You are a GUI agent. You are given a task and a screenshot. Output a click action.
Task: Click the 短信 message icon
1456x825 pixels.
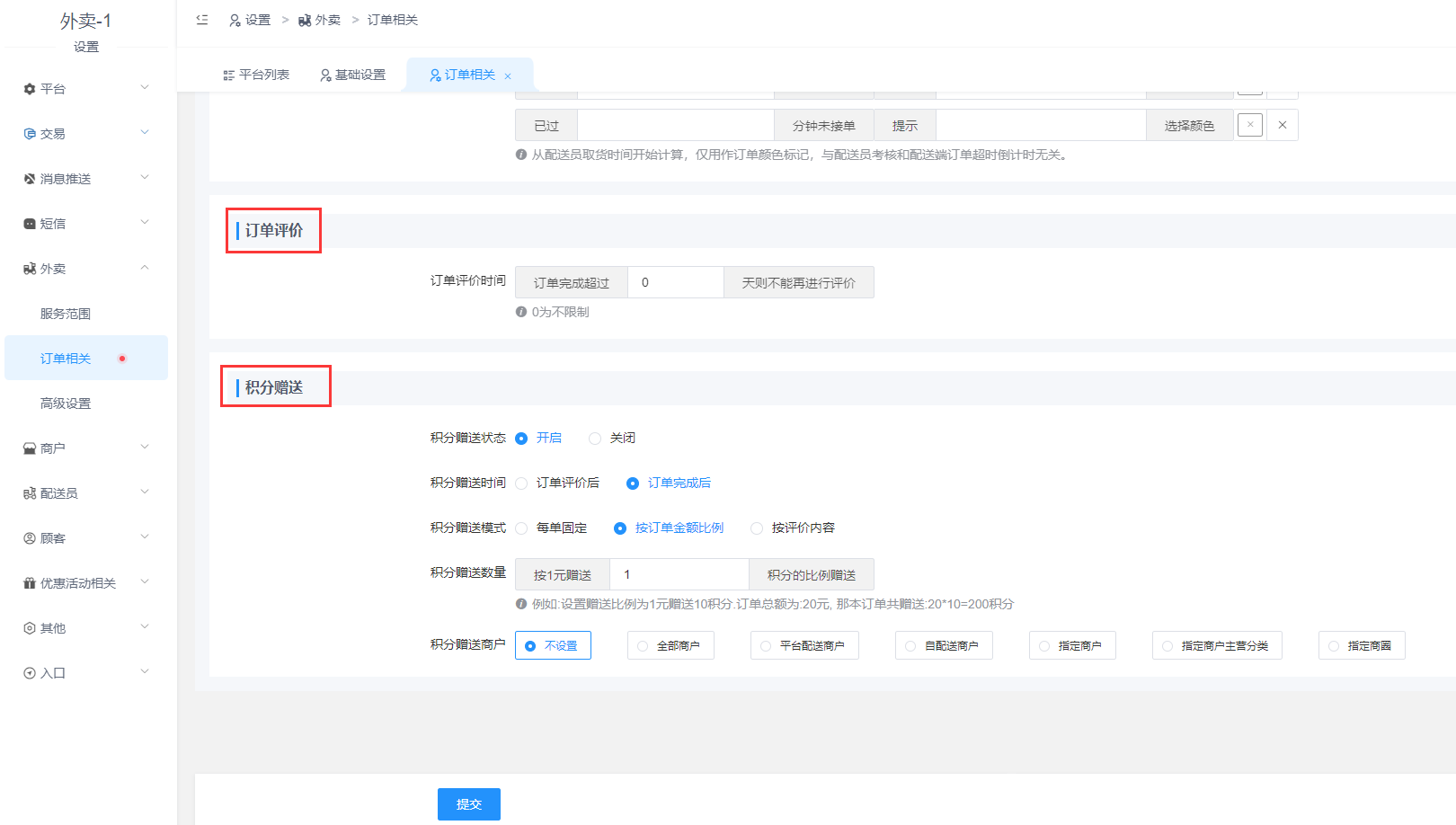[30, 224]
